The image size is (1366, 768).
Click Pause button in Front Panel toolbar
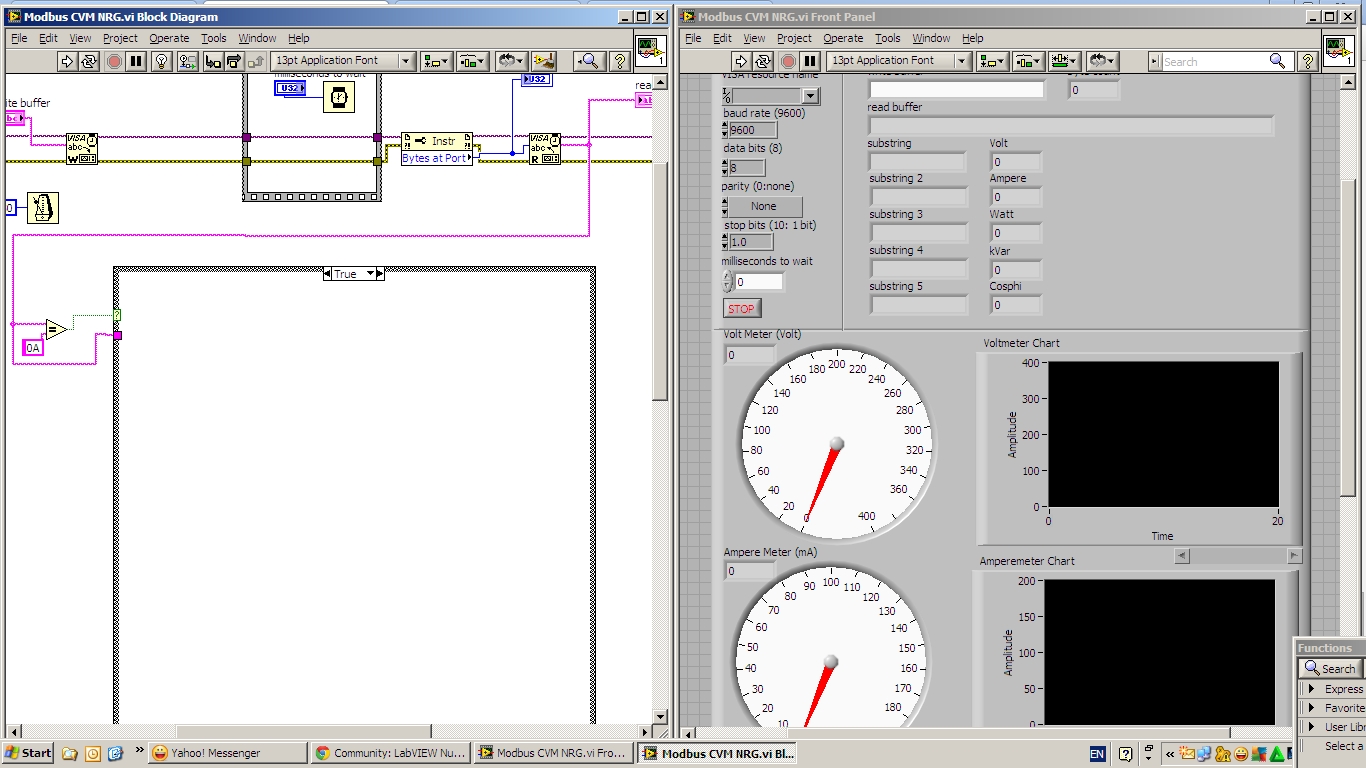click(811, 61)
